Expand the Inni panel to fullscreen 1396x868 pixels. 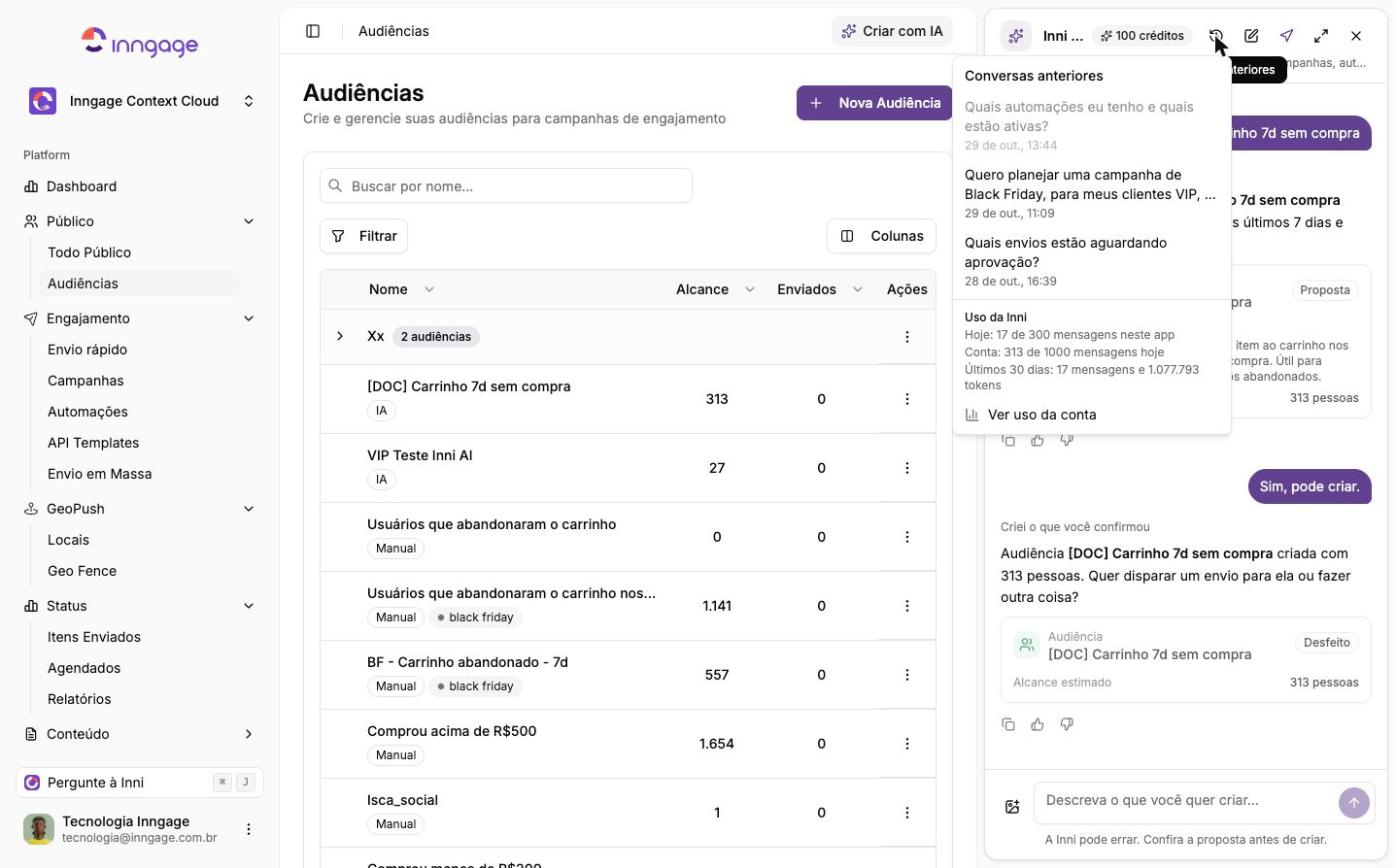click(x=1321, y=36)
